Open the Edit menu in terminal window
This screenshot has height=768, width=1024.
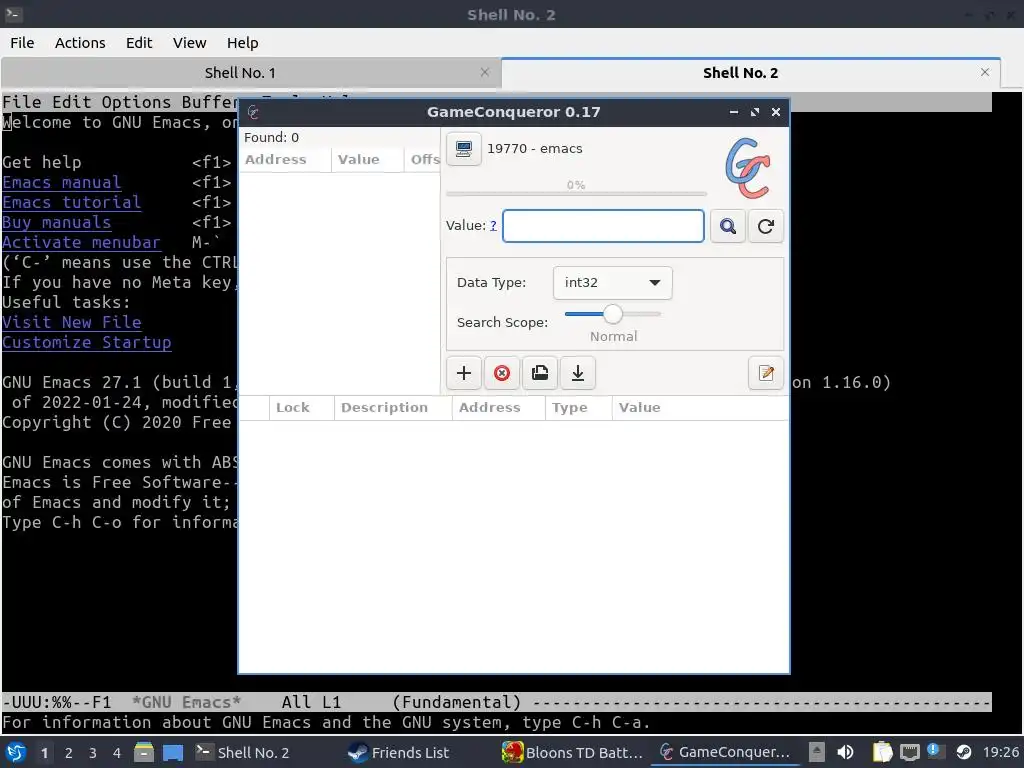pos(138,42)
